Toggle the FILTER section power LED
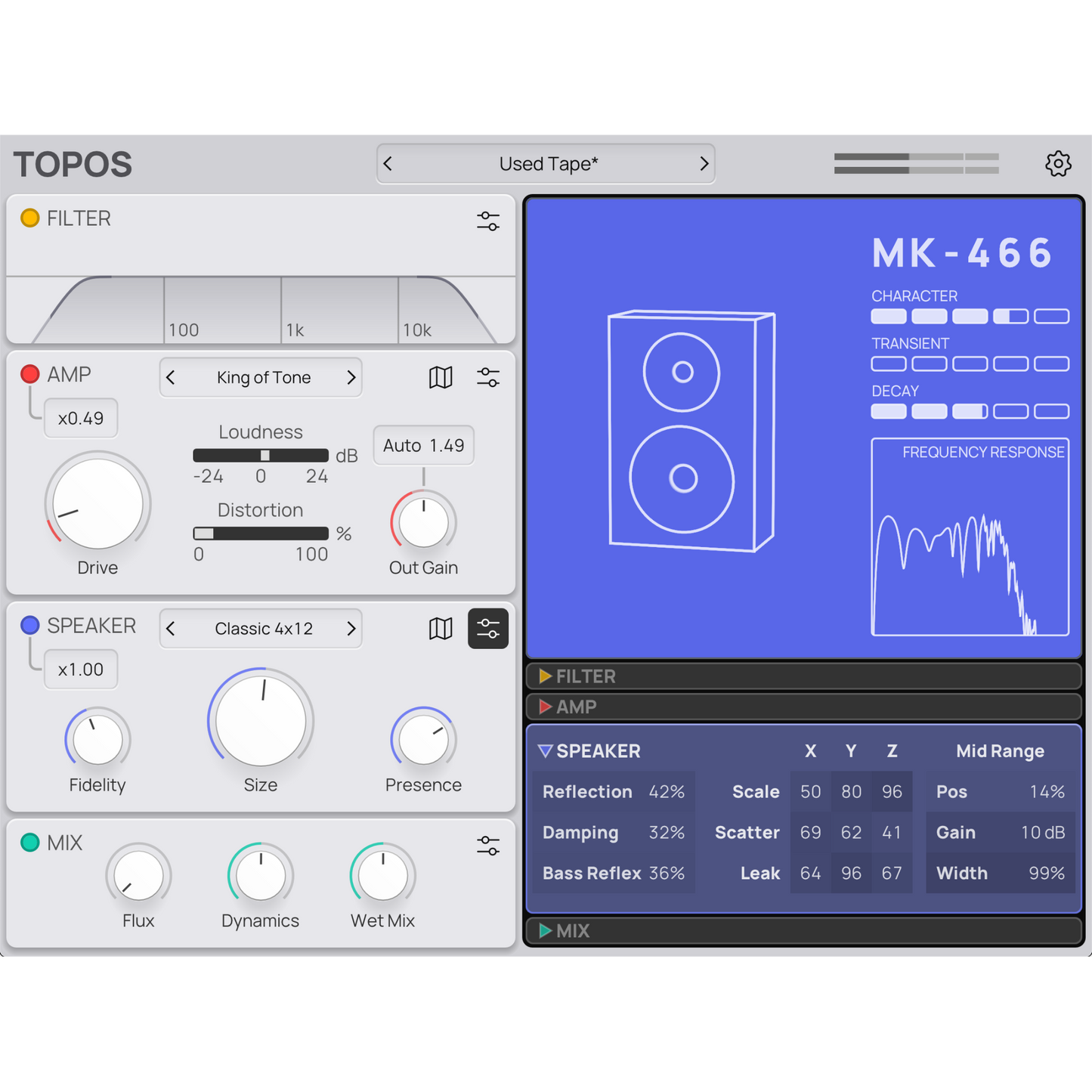The image size is (1092, 1092). pyautogui.click(x=30, y=218)
